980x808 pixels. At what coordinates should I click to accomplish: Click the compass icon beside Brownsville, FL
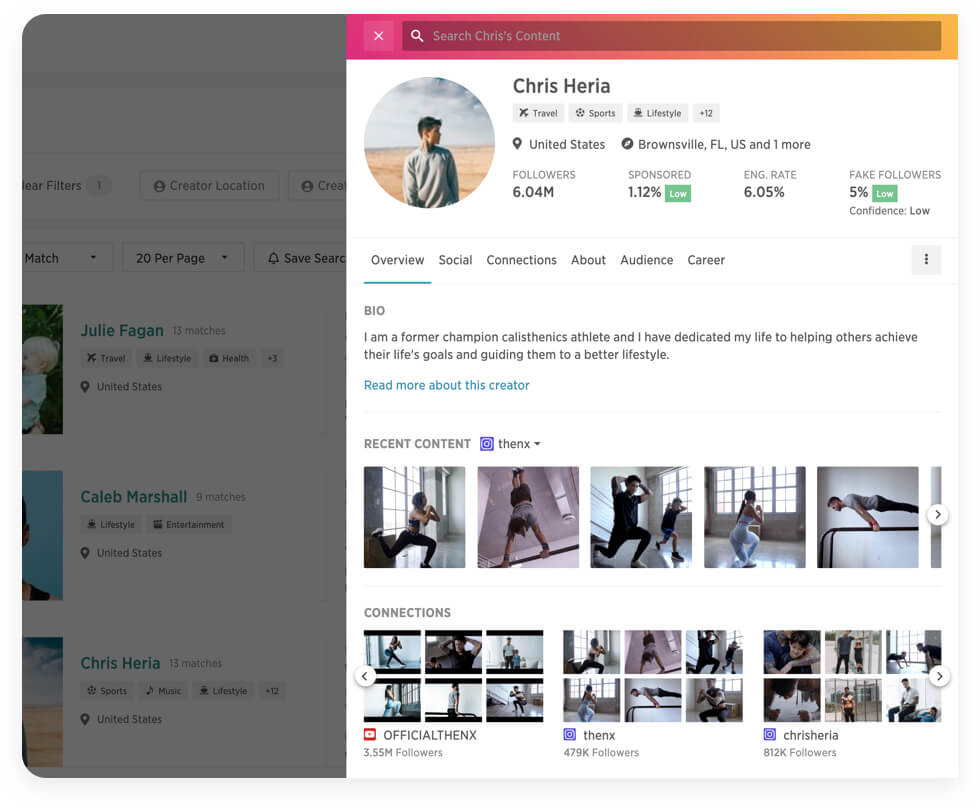point(627,144)
